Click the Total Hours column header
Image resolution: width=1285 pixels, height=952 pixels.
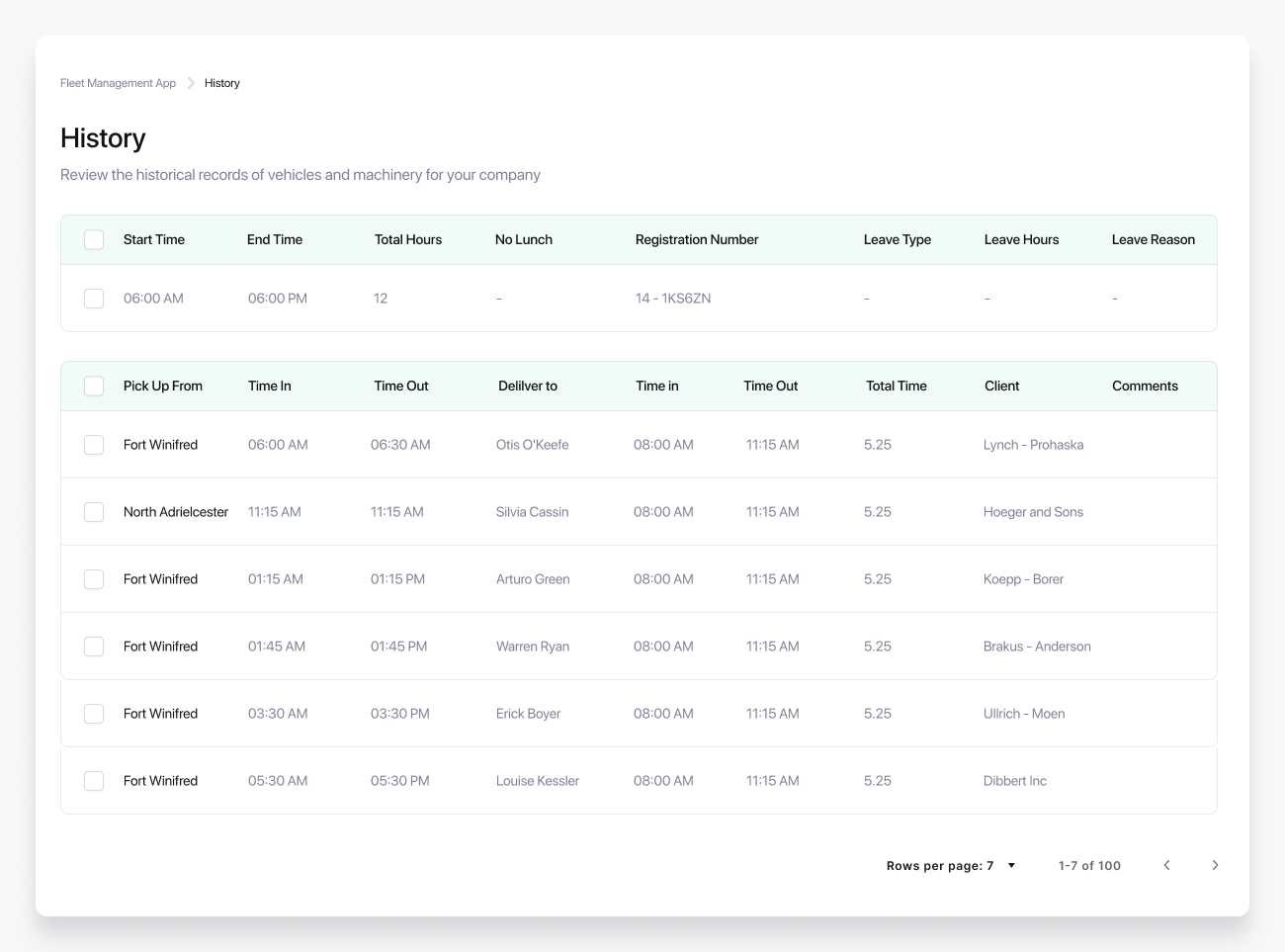(x=408, y=240)
